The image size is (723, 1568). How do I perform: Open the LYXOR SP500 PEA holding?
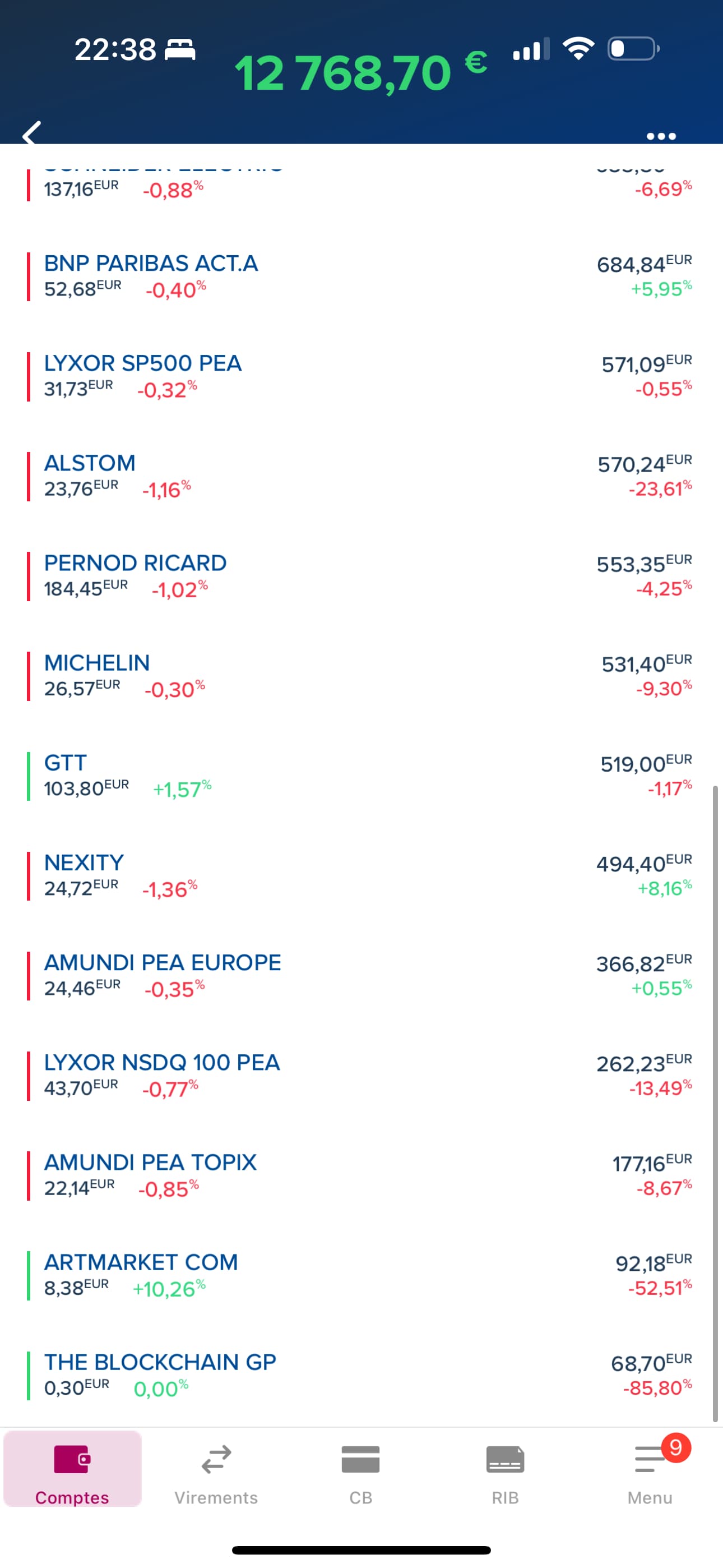point(361,376)
